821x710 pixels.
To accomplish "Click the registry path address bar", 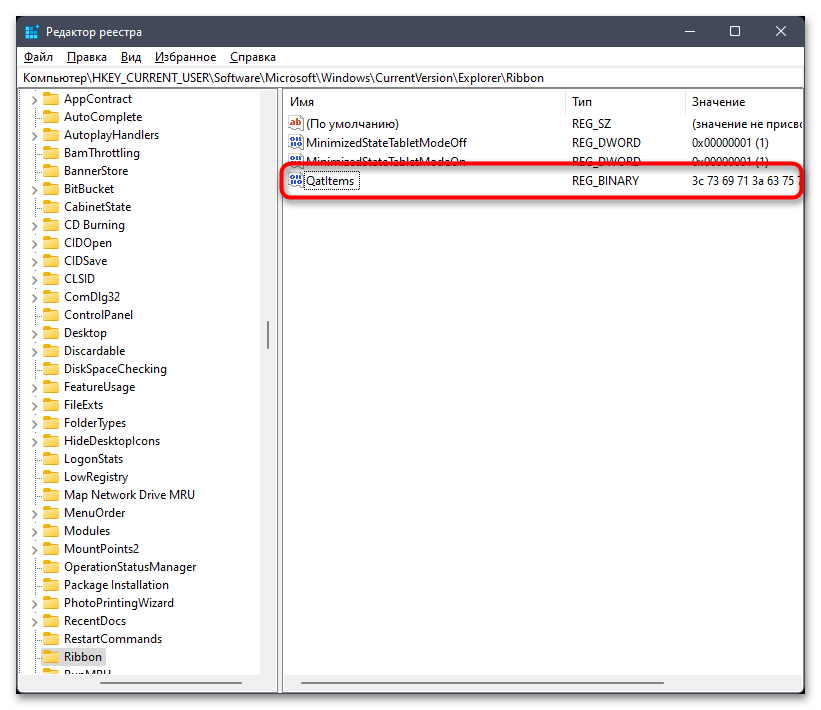I will coord(410,77).
